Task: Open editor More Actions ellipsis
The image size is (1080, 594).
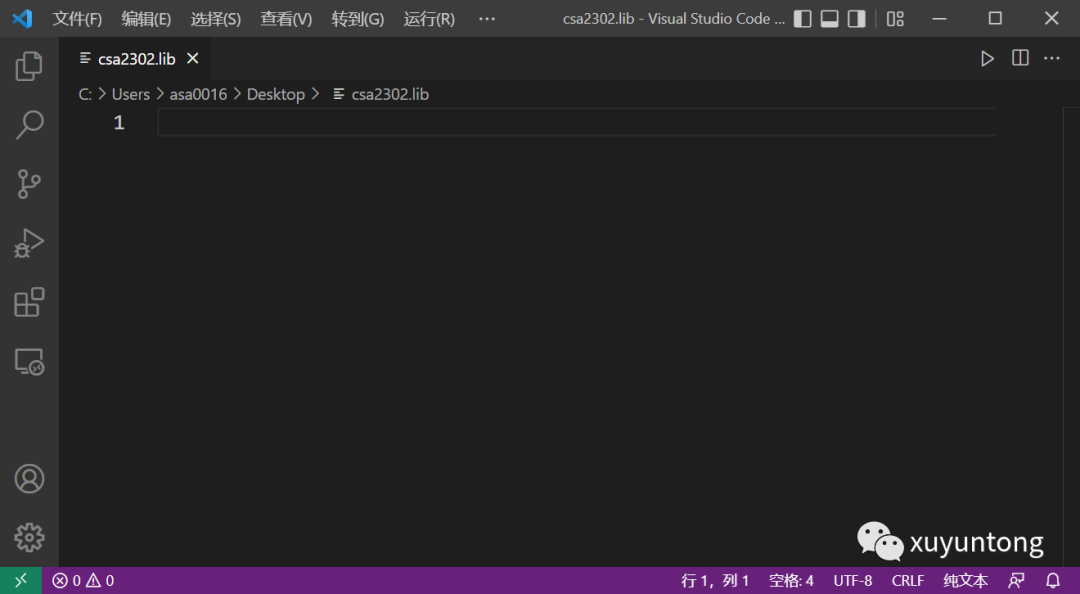Action: 1052,59
